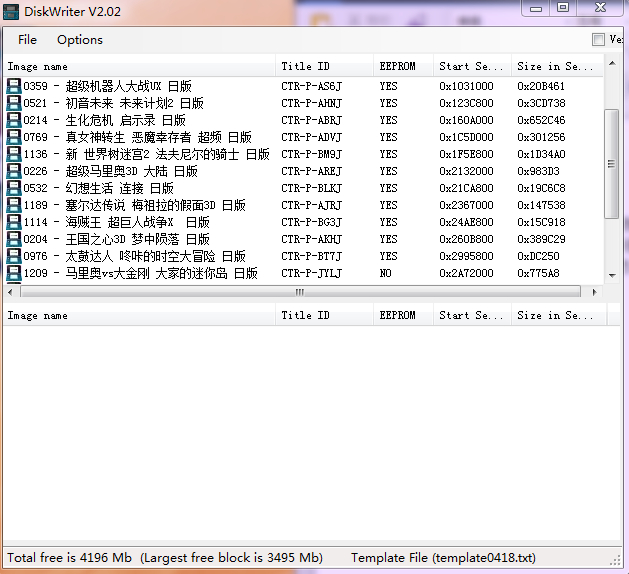The height and width of the screenshot is (574, 629).
Task: Click lower list Size in Se... column header
Action: [x=559, y=315]
